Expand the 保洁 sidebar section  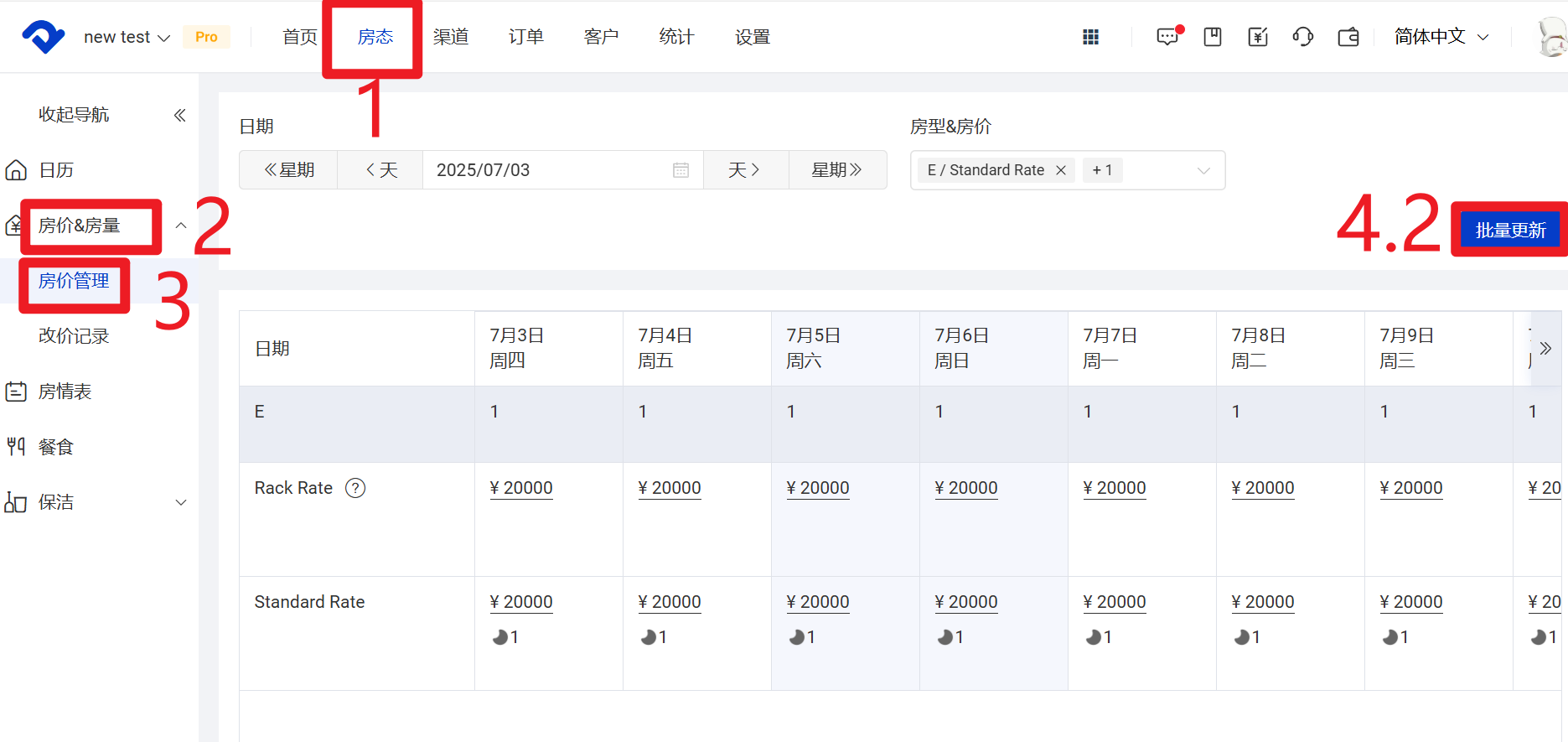point(180,502)
